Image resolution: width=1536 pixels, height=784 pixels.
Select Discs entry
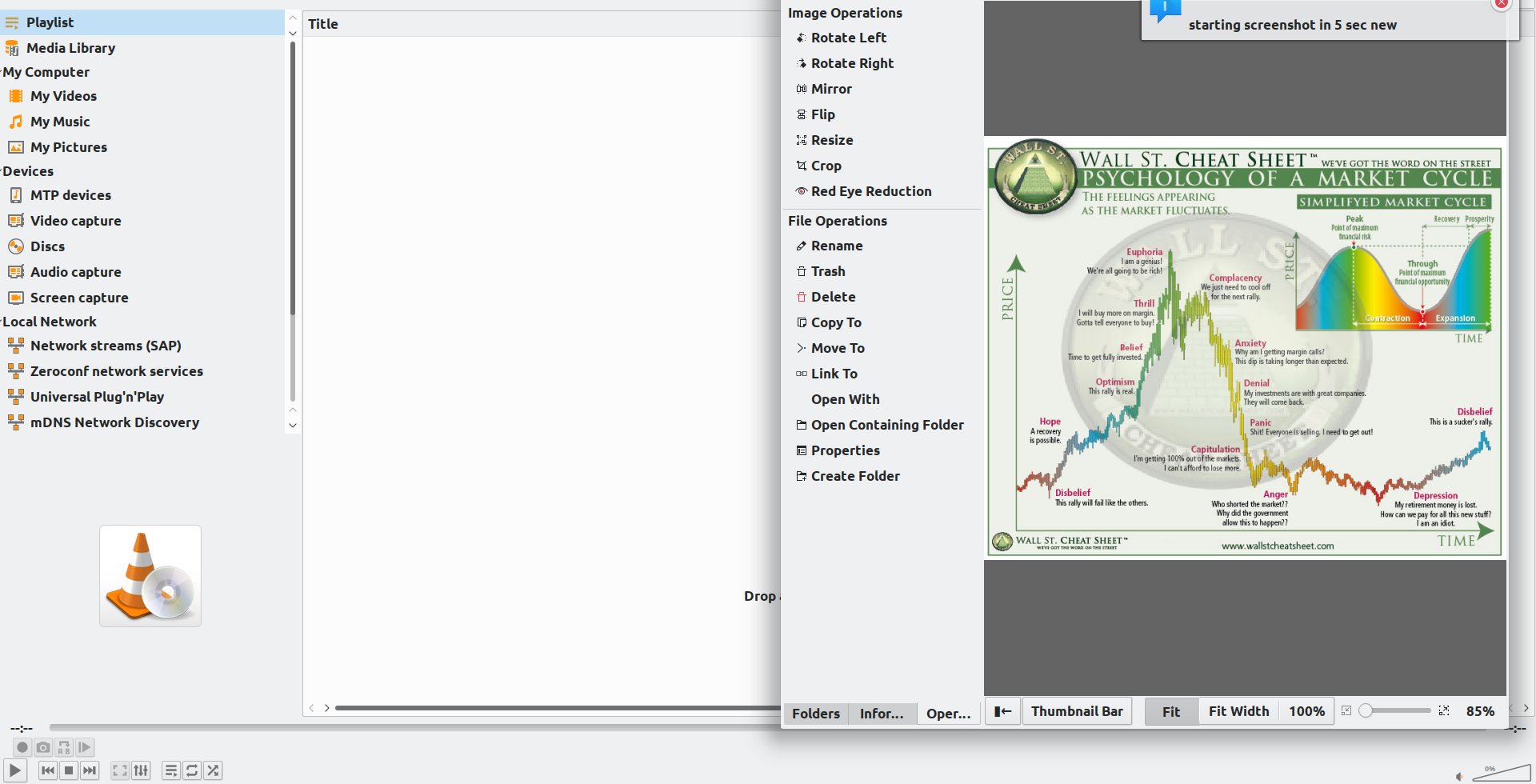coord(142,246)
